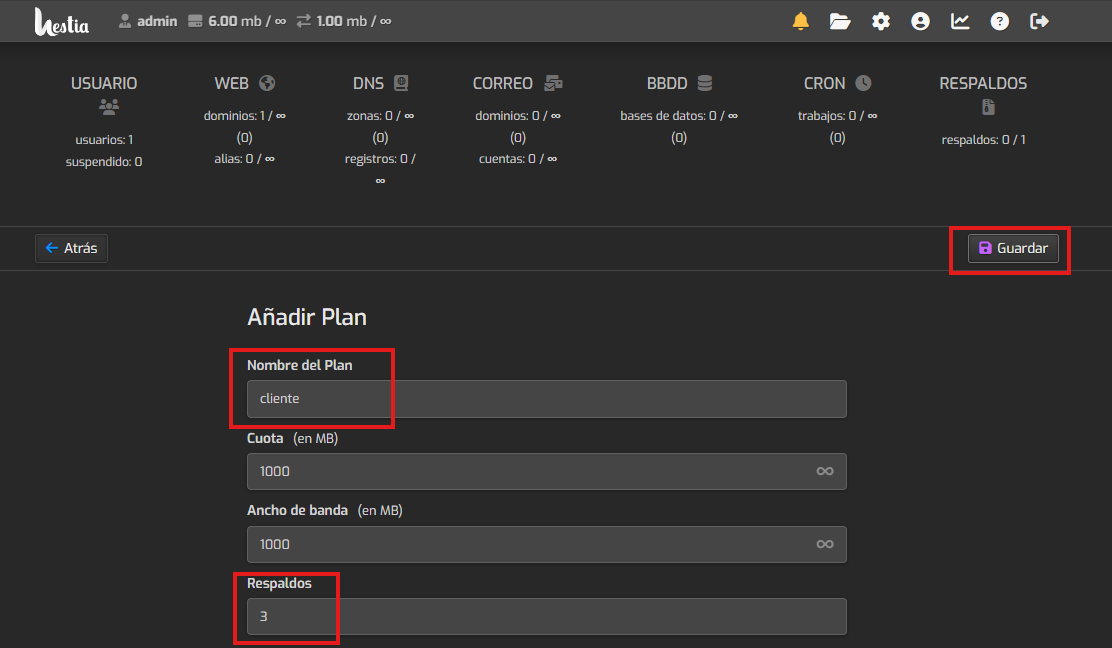
Task: Click the Hestia logo
Action: [62, 21]
